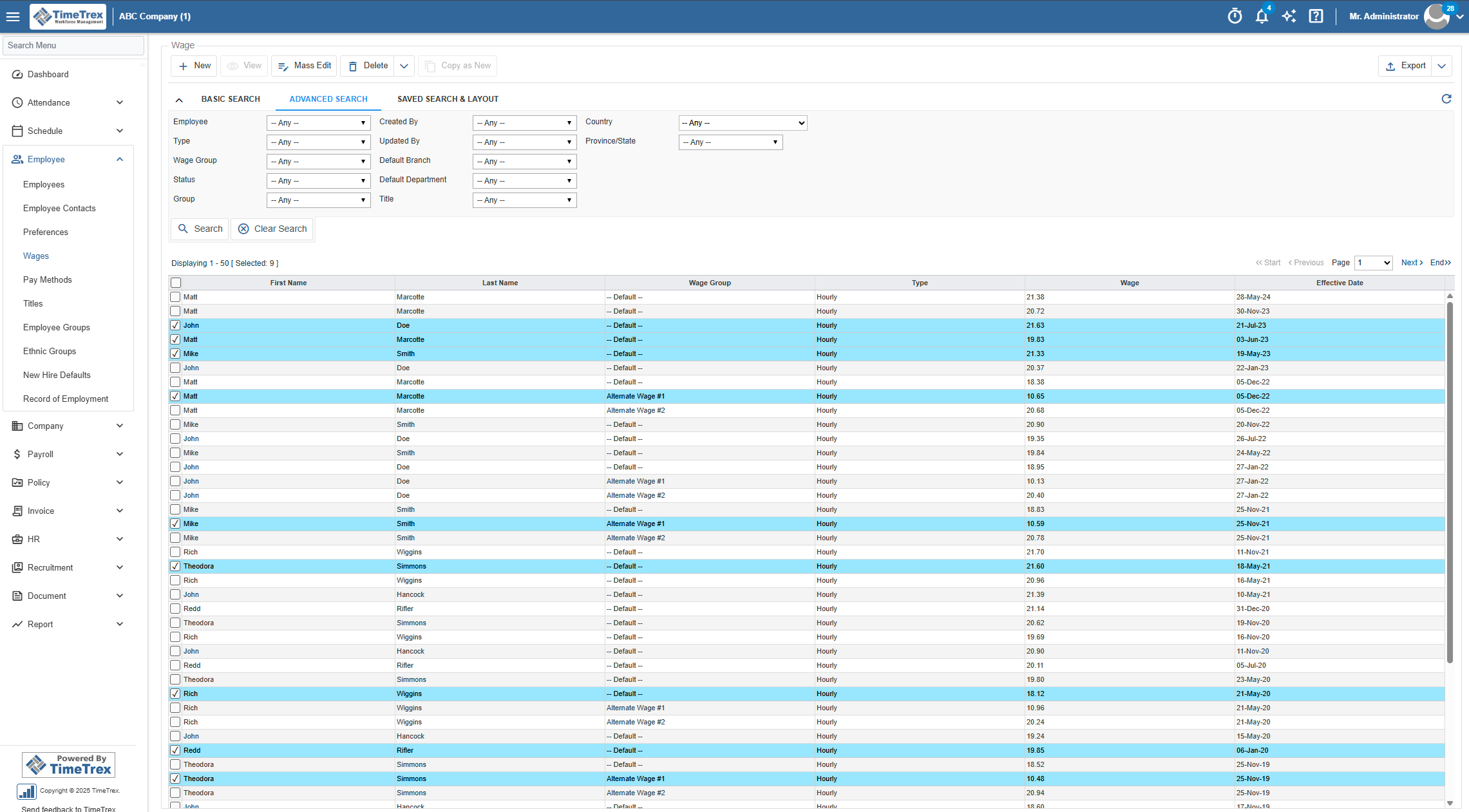1469x812 pixels.
Task: Open the hamburger navigation menu
Action: click(x=13, y=16)
